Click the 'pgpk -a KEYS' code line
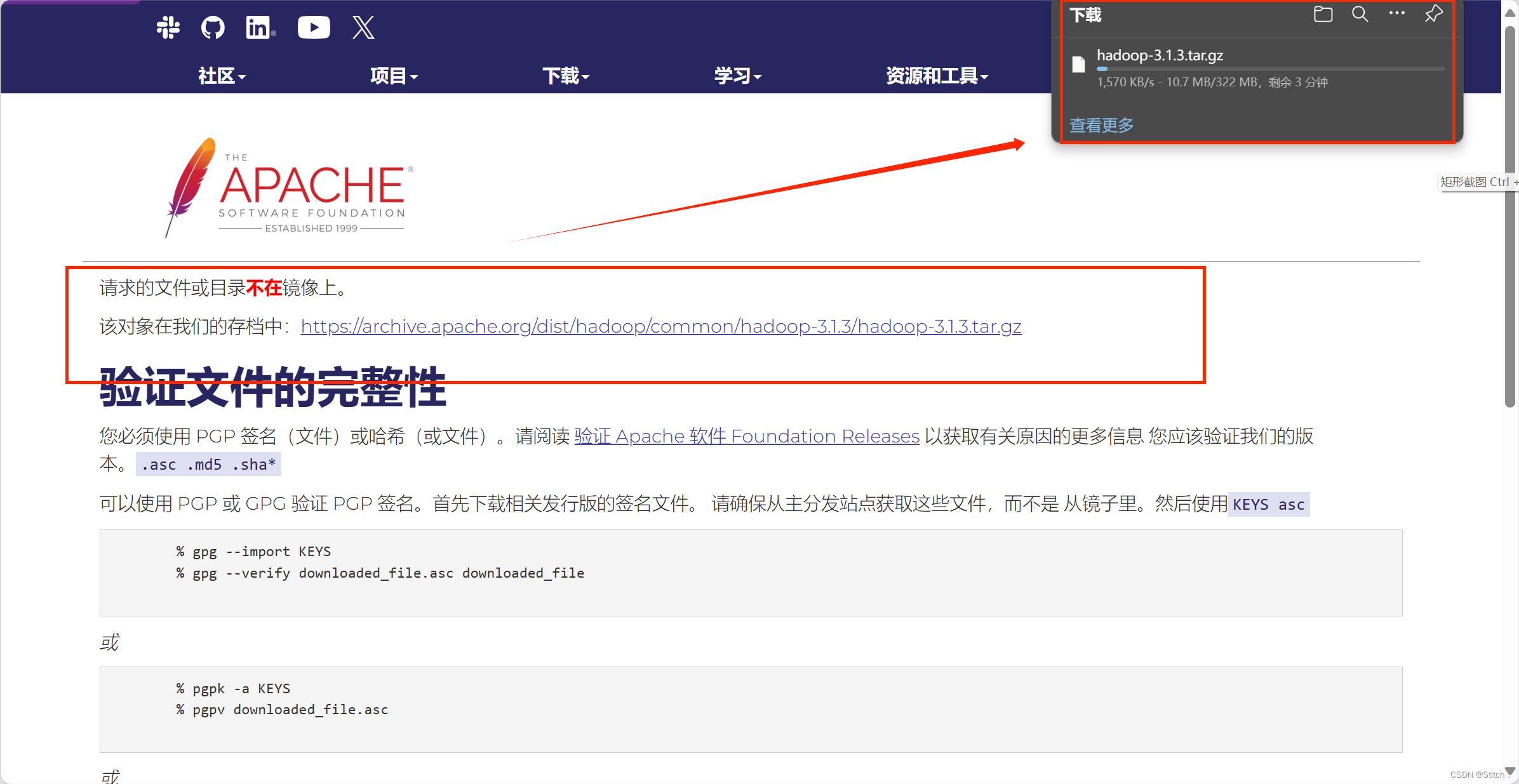 [233, 688]
